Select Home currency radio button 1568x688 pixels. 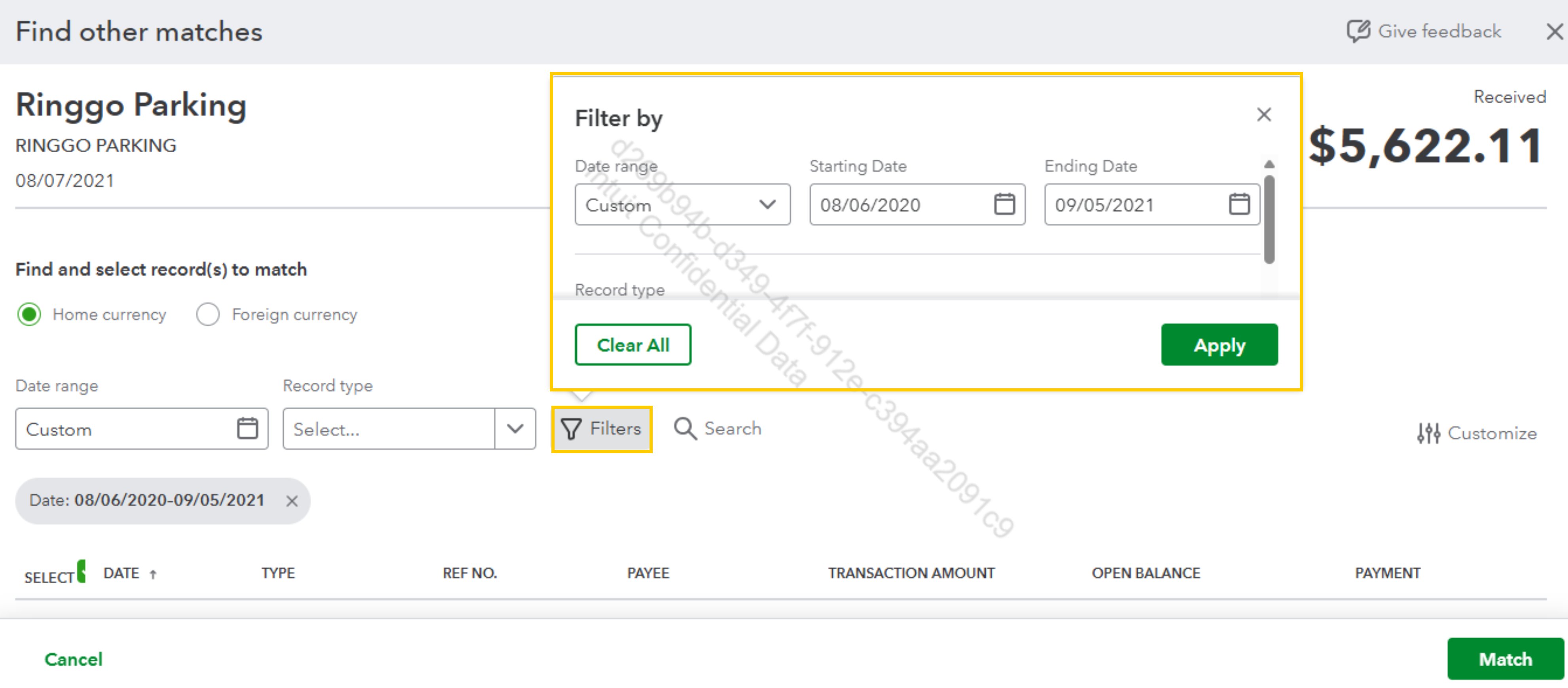coord(29,314)
